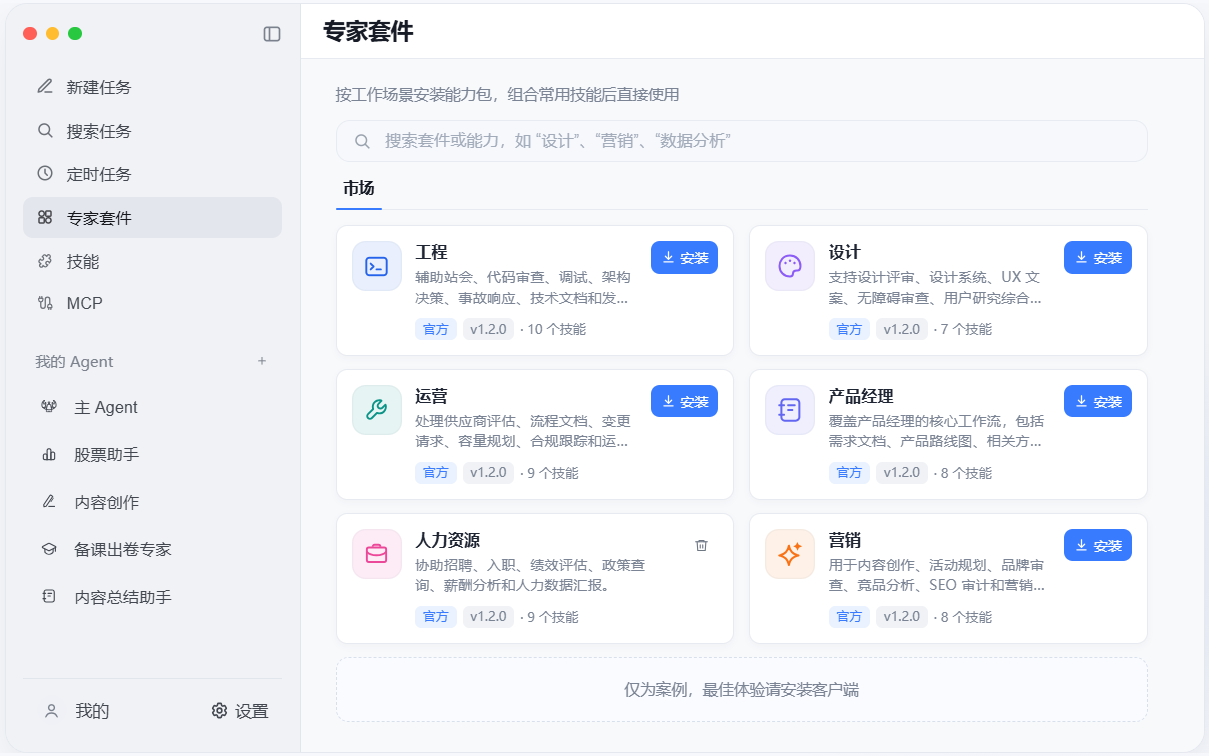Viewport: 1209px width, 756px height.
Task: Click the puzzle icon beside 技能
Action: 45,261
